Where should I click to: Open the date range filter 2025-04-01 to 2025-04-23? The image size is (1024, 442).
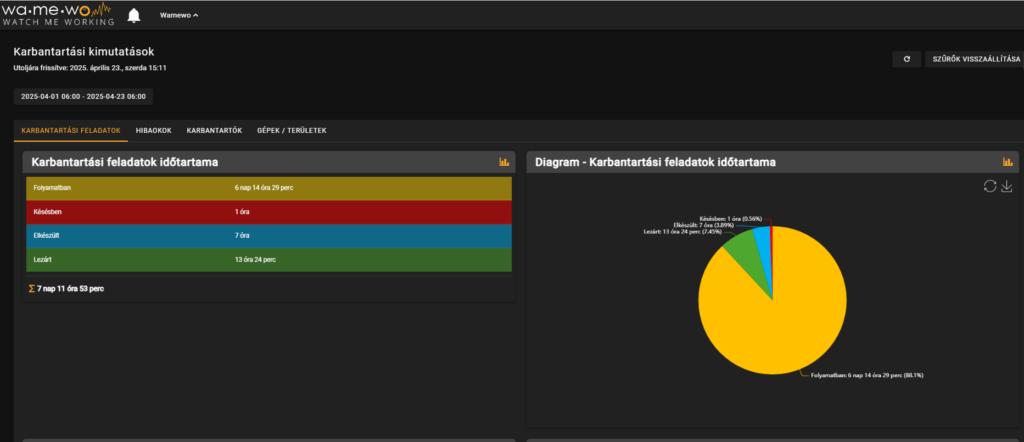[83, 96]
